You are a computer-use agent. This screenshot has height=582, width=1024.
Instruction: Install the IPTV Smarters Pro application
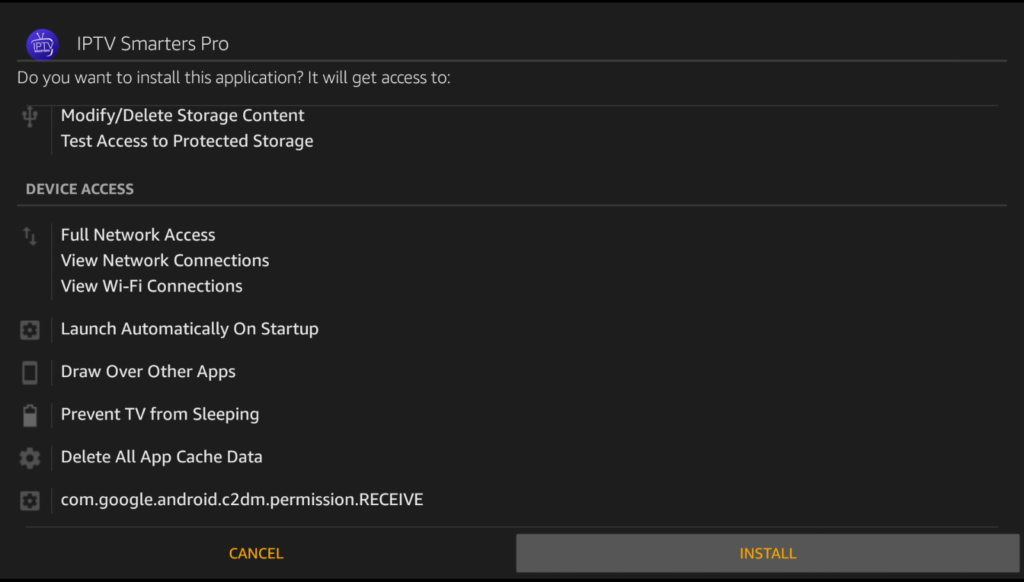point(767,553)
